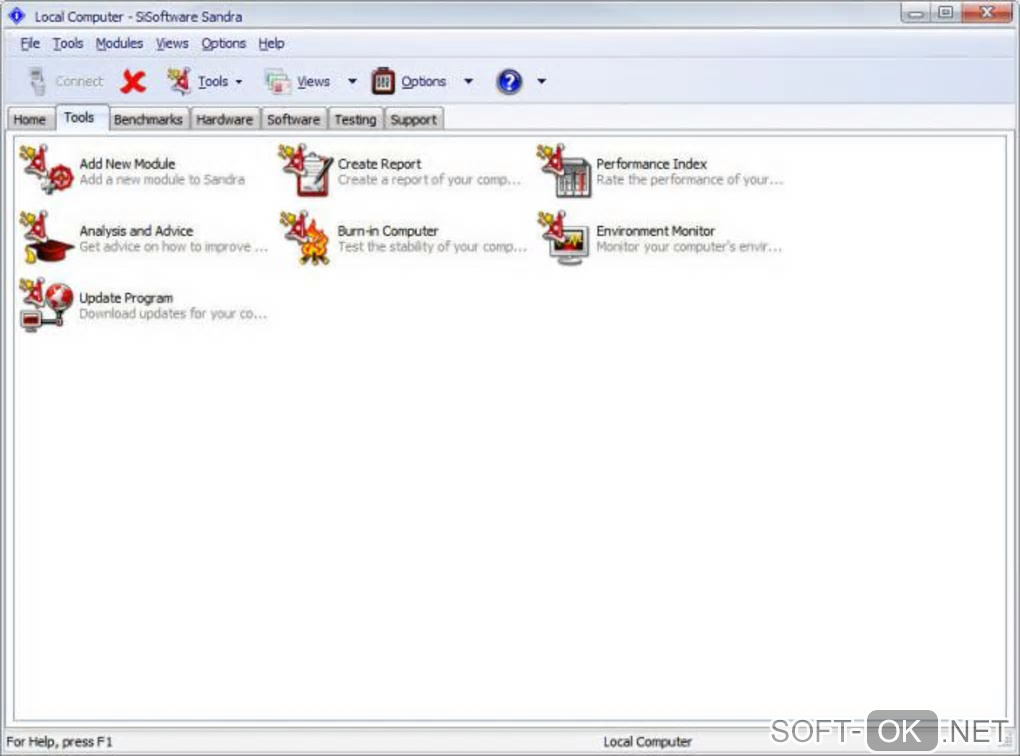Viewport: 1020px width, 756px height.
Task: Click the blue question mark help icon
Action: [509, 81]
